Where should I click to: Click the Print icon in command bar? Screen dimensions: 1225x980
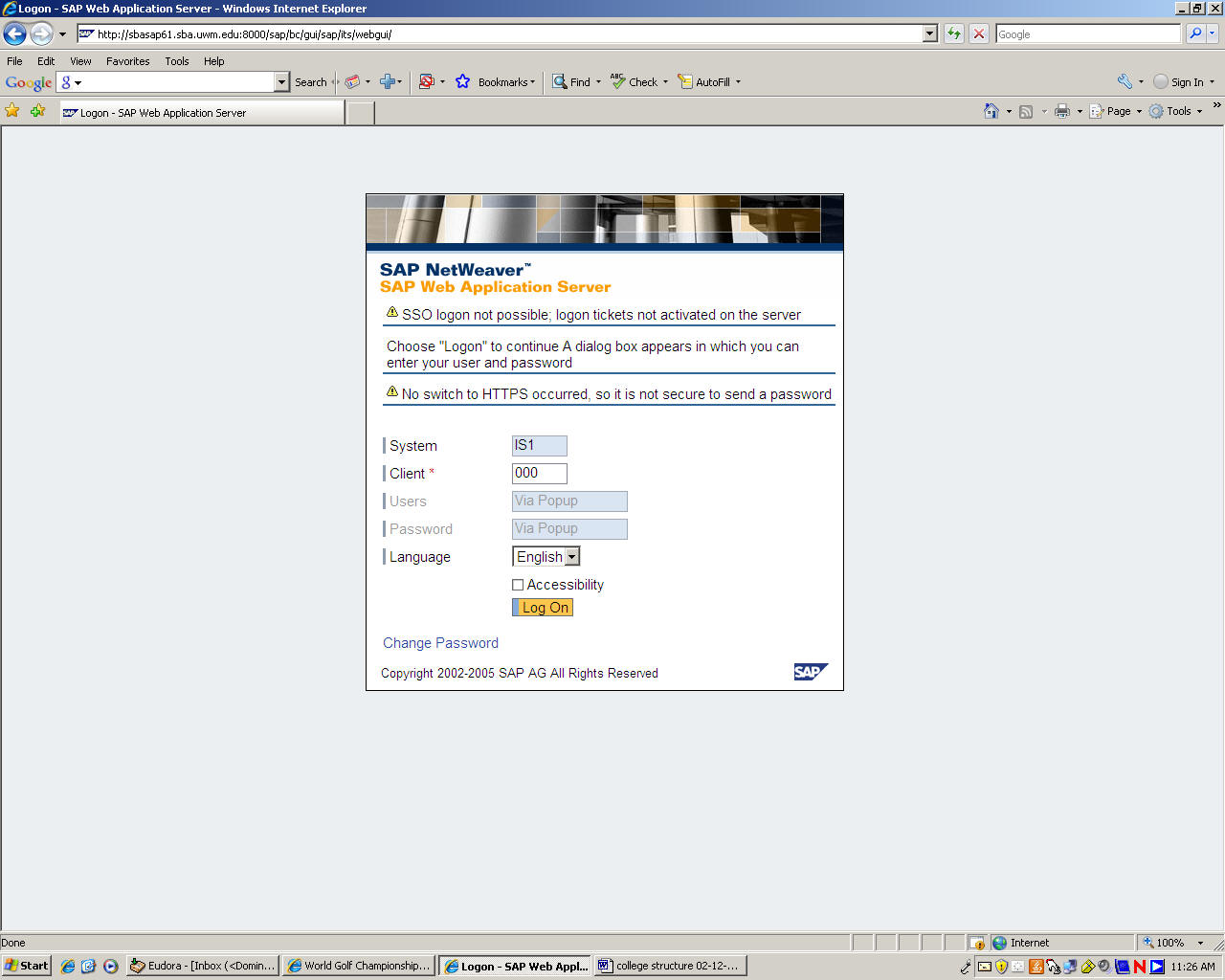click(x=1062, y=111)
